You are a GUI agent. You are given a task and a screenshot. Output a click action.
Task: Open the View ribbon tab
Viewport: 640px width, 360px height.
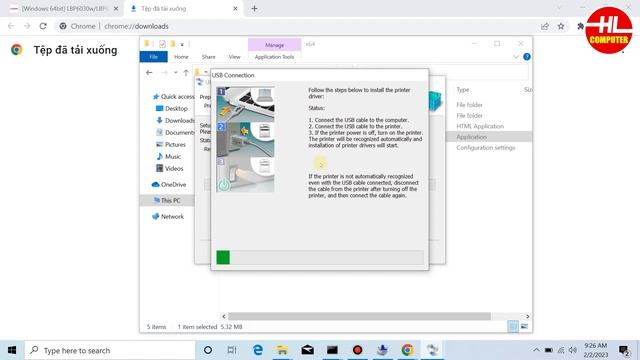(x=234, y=57)
